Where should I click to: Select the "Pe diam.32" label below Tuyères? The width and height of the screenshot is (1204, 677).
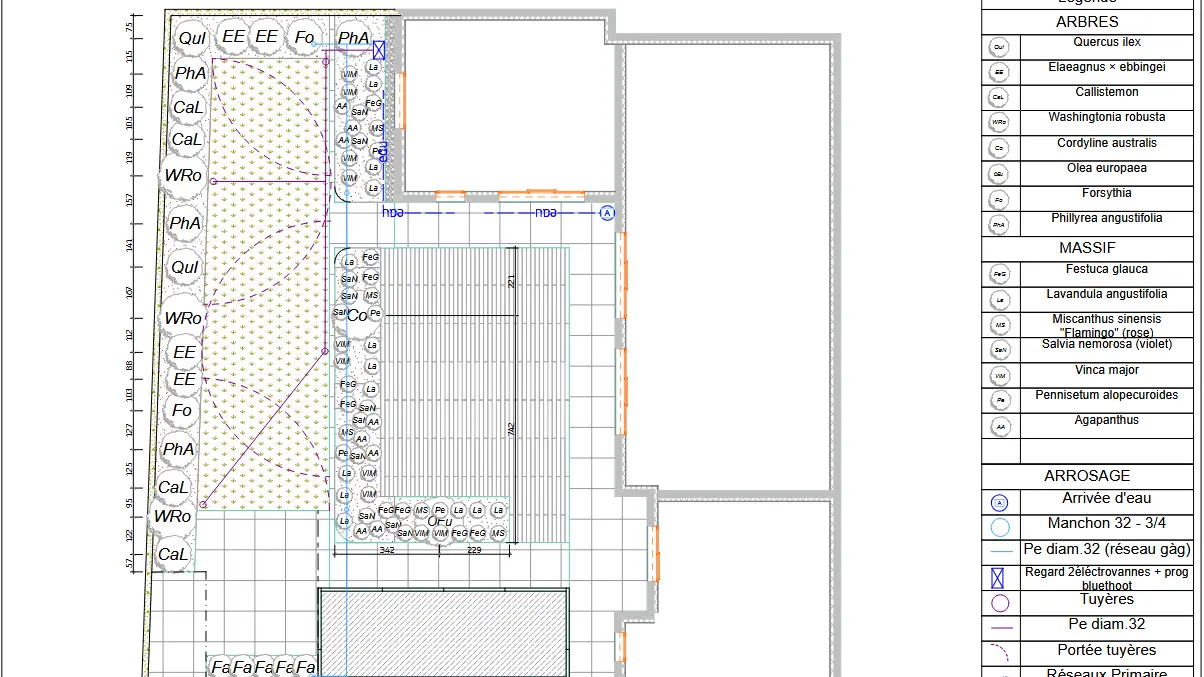point(1107,624)
